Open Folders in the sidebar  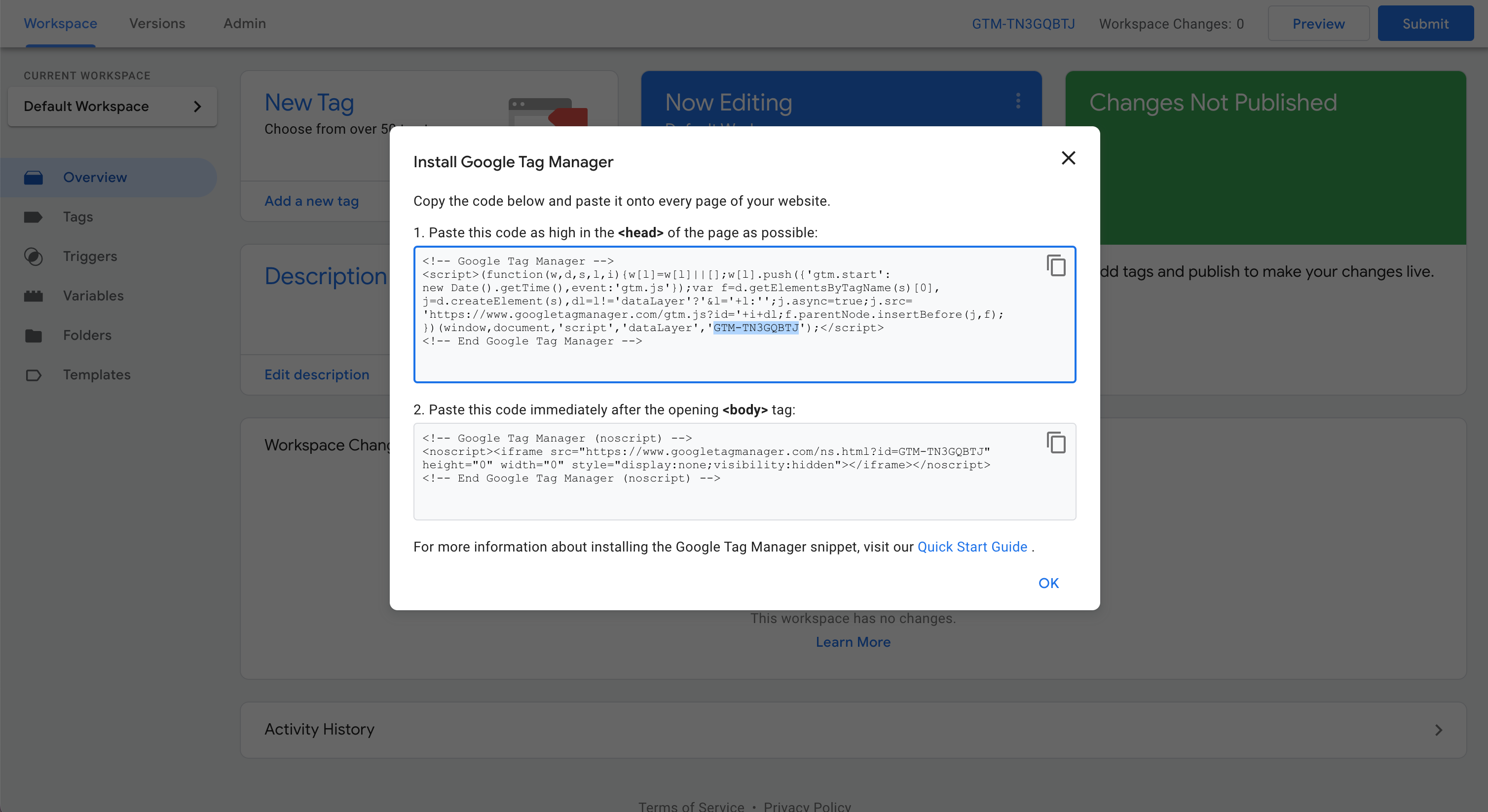87,335
